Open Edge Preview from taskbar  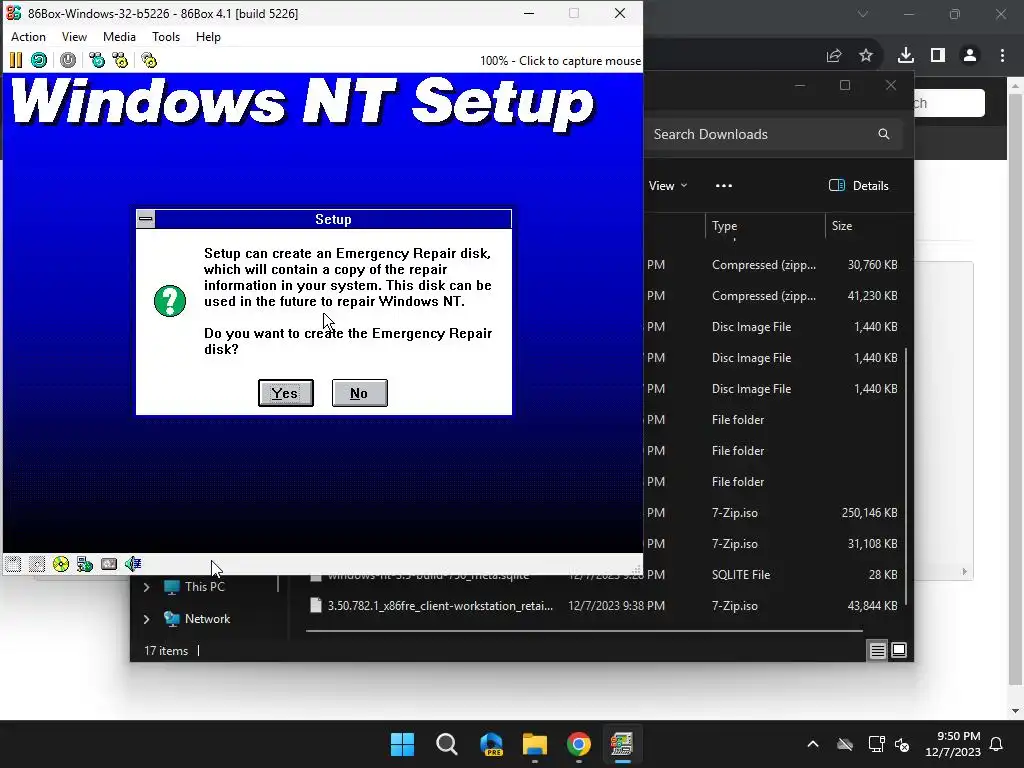(491, 744)
